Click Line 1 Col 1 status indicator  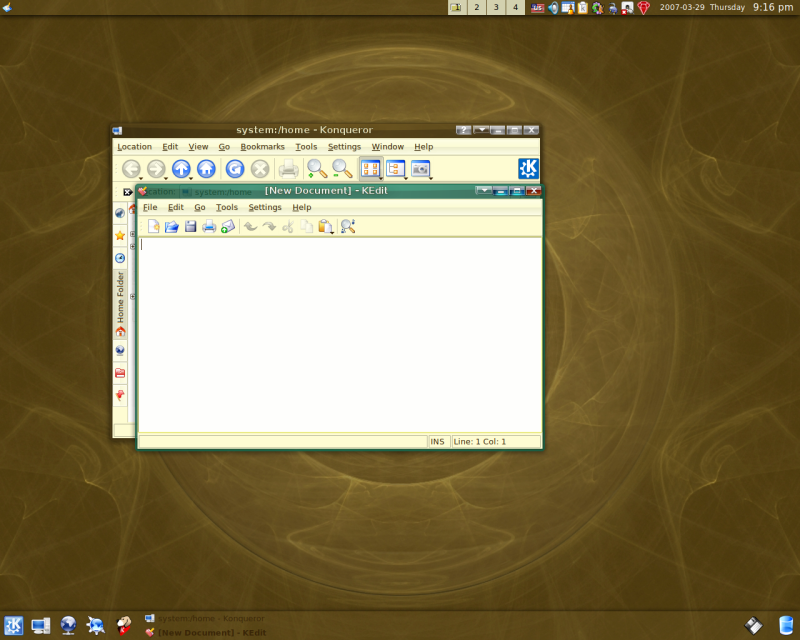pyautogui.click(x=496, y=441)
